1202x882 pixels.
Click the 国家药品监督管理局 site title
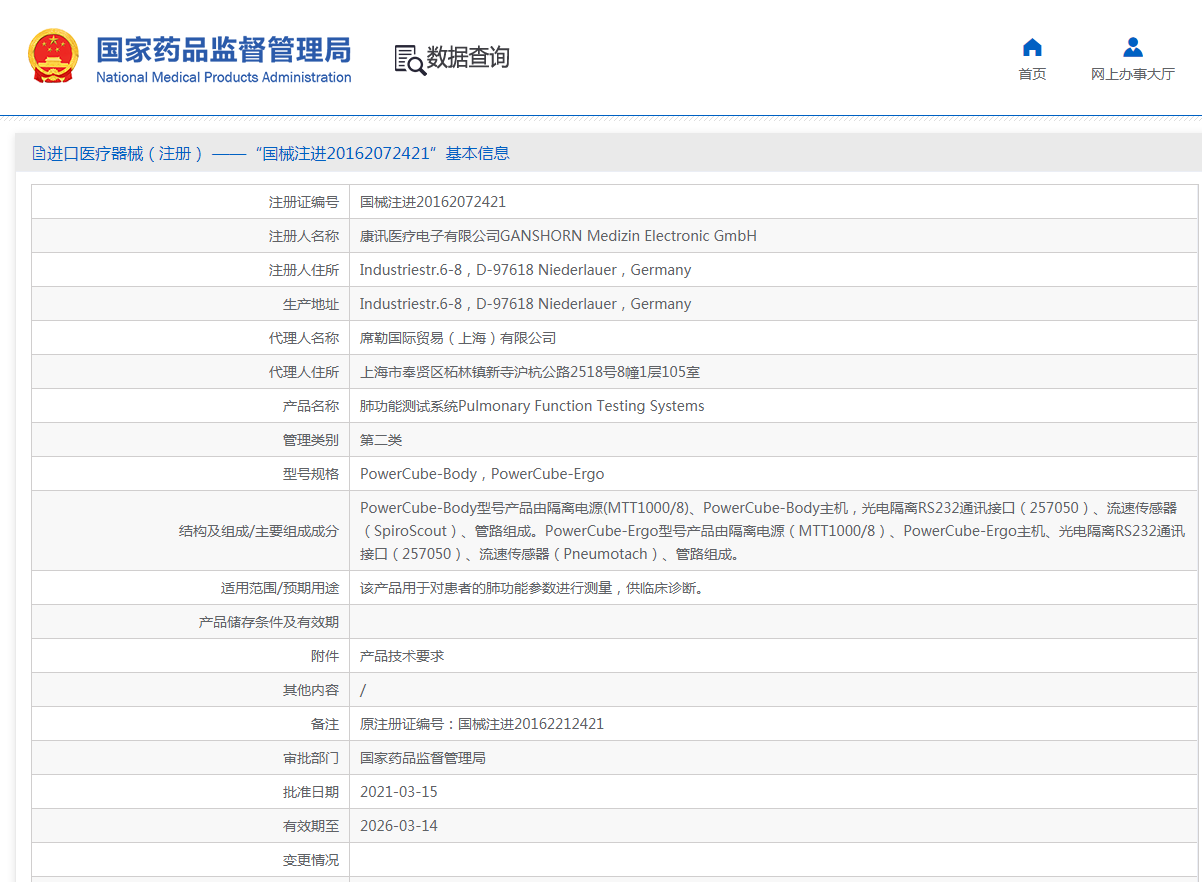tap(224, 49)
